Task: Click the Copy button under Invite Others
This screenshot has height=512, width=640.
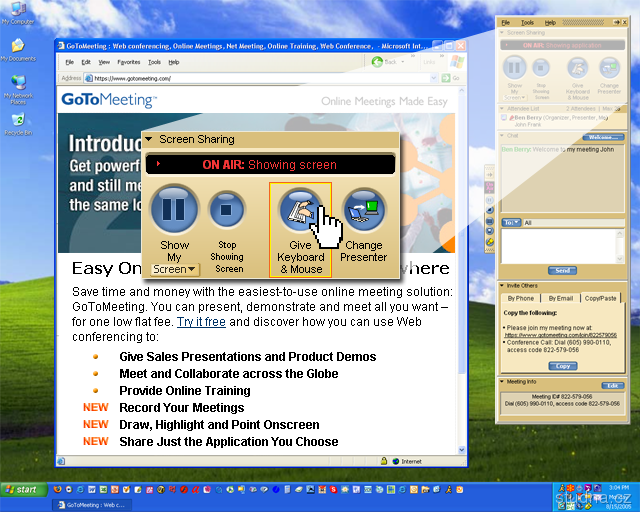Action: click(x=562, y=366)
